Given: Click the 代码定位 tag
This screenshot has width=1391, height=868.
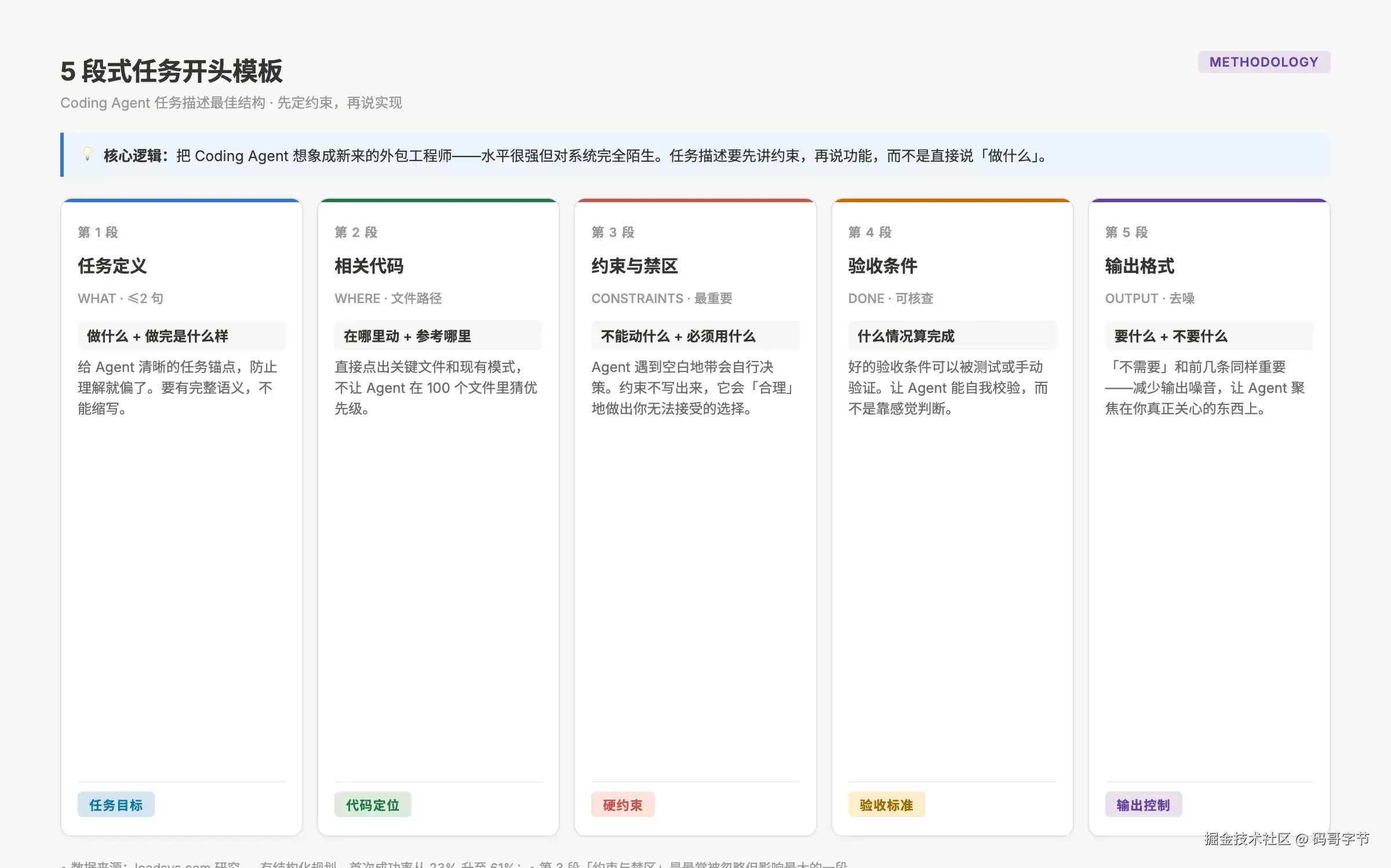Looking at the screenshot, I should pyautogui.click(x=373, y=805).
